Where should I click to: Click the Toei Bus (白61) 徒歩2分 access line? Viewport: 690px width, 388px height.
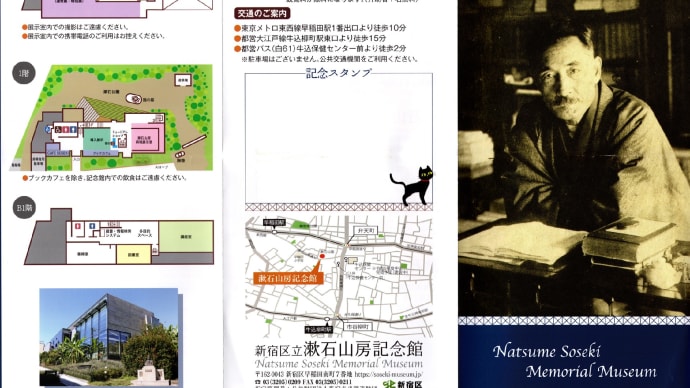click(x=320, y=48)
